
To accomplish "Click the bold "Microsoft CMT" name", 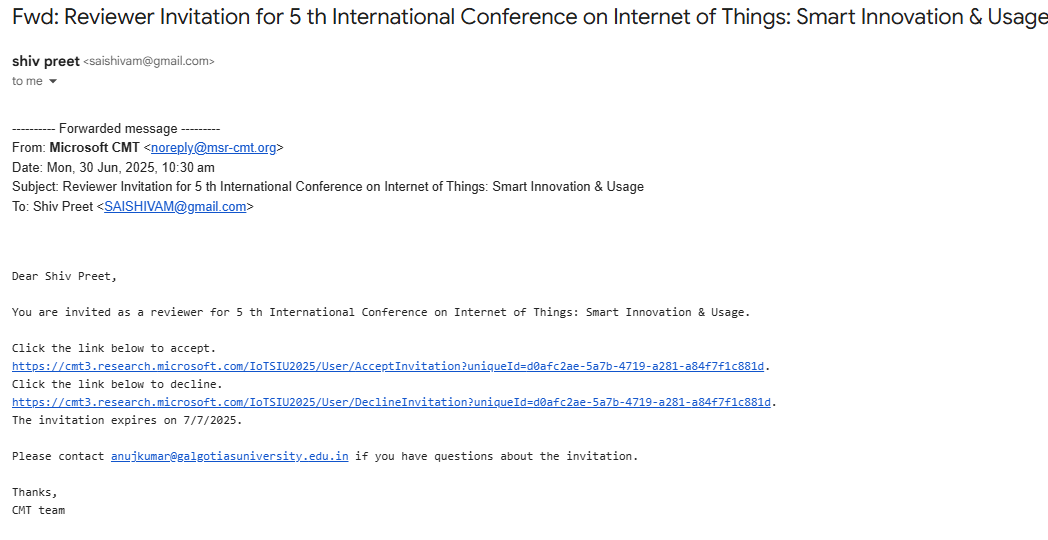I will pos(94,148).
